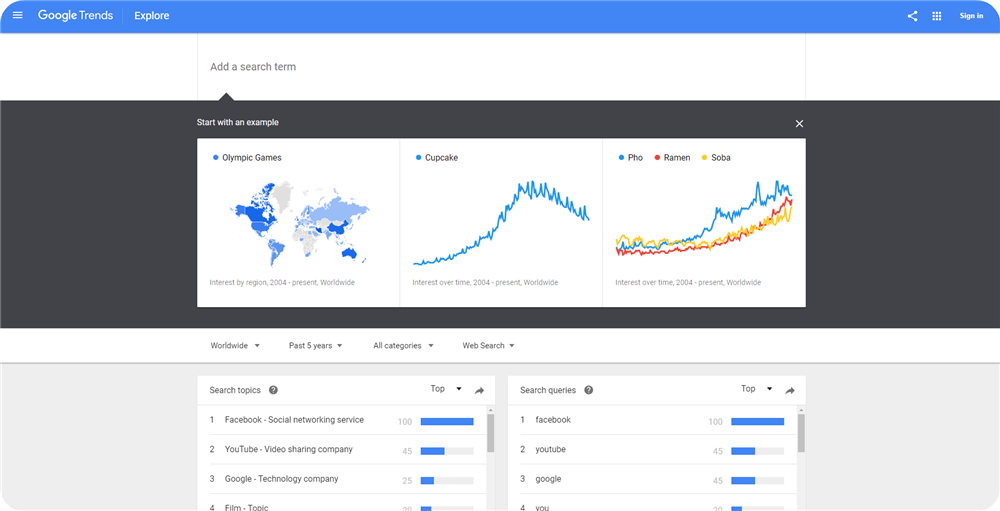Open the Pho Ramen Soba example chart
The height and width of the screenshot is (511, 1000).
[x=704, y=223]
